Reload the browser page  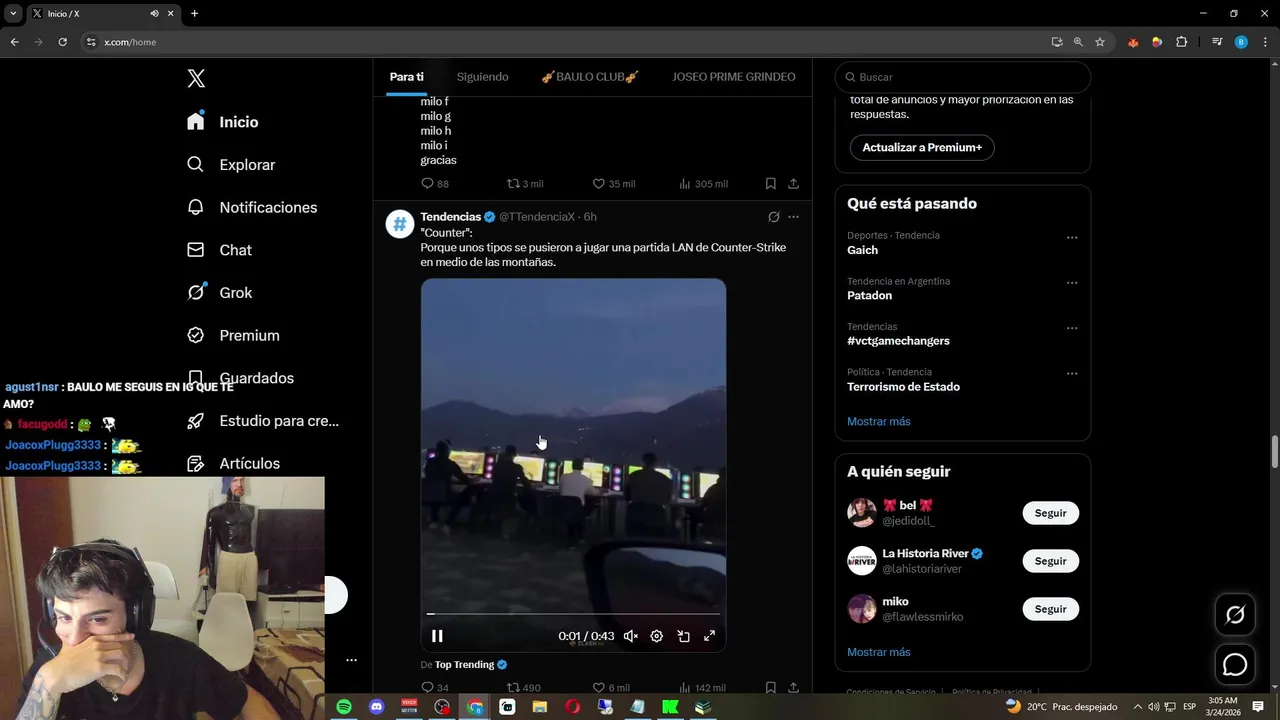click(x=62, y=42)
